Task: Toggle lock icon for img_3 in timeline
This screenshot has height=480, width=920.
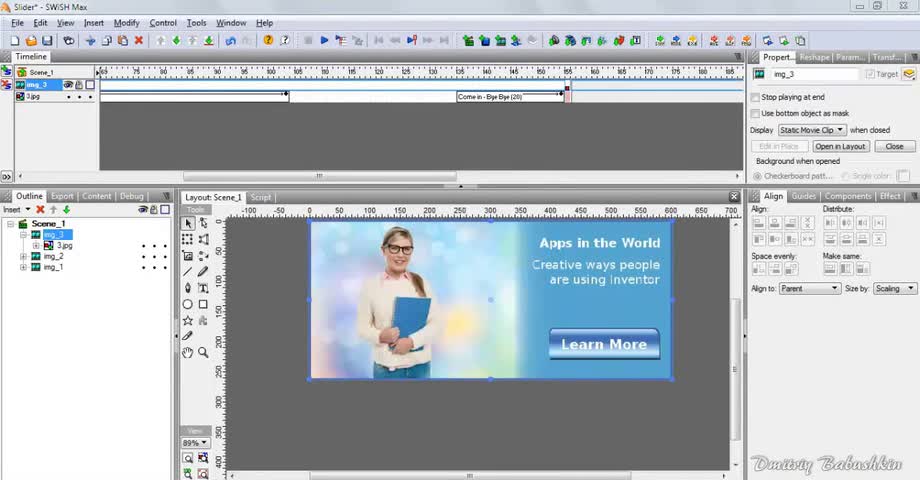Action: point(79,84)
